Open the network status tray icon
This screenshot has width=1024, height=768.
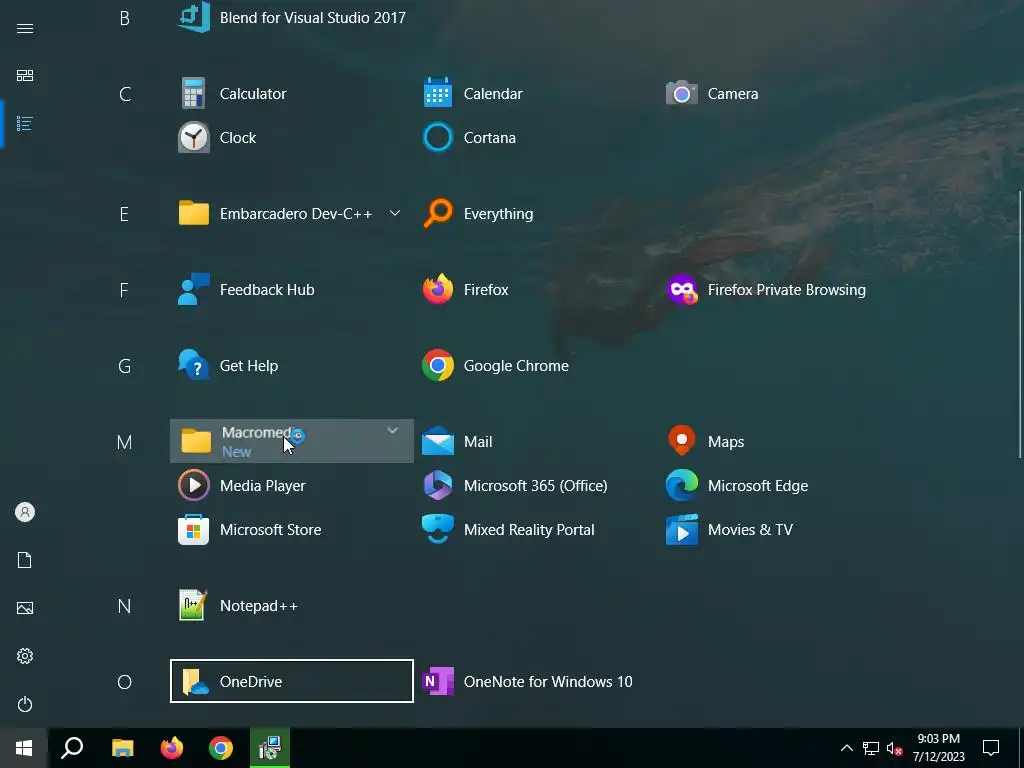point(871,748)
